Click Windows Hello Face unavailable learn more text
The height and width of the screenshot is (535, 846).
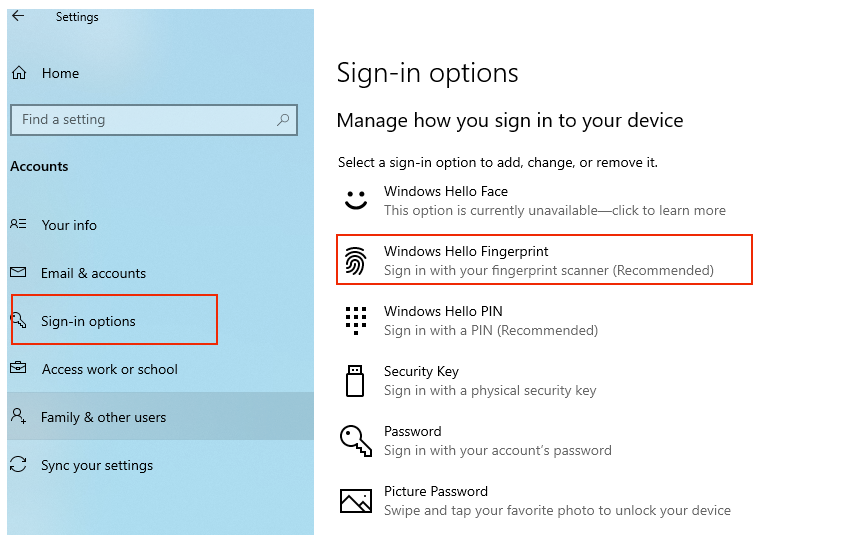(555, 210)
